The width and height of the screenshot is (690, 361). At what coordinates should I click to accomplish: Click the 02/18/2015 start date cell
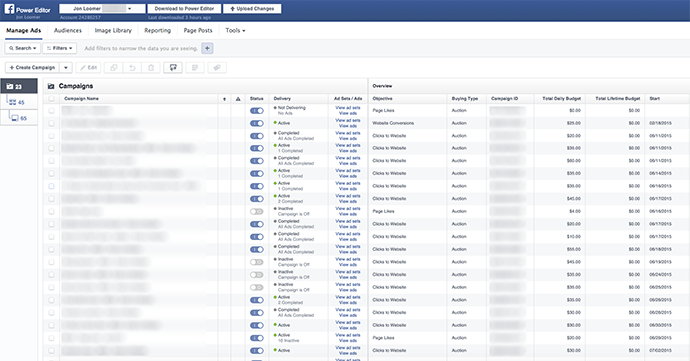[660, 123]
